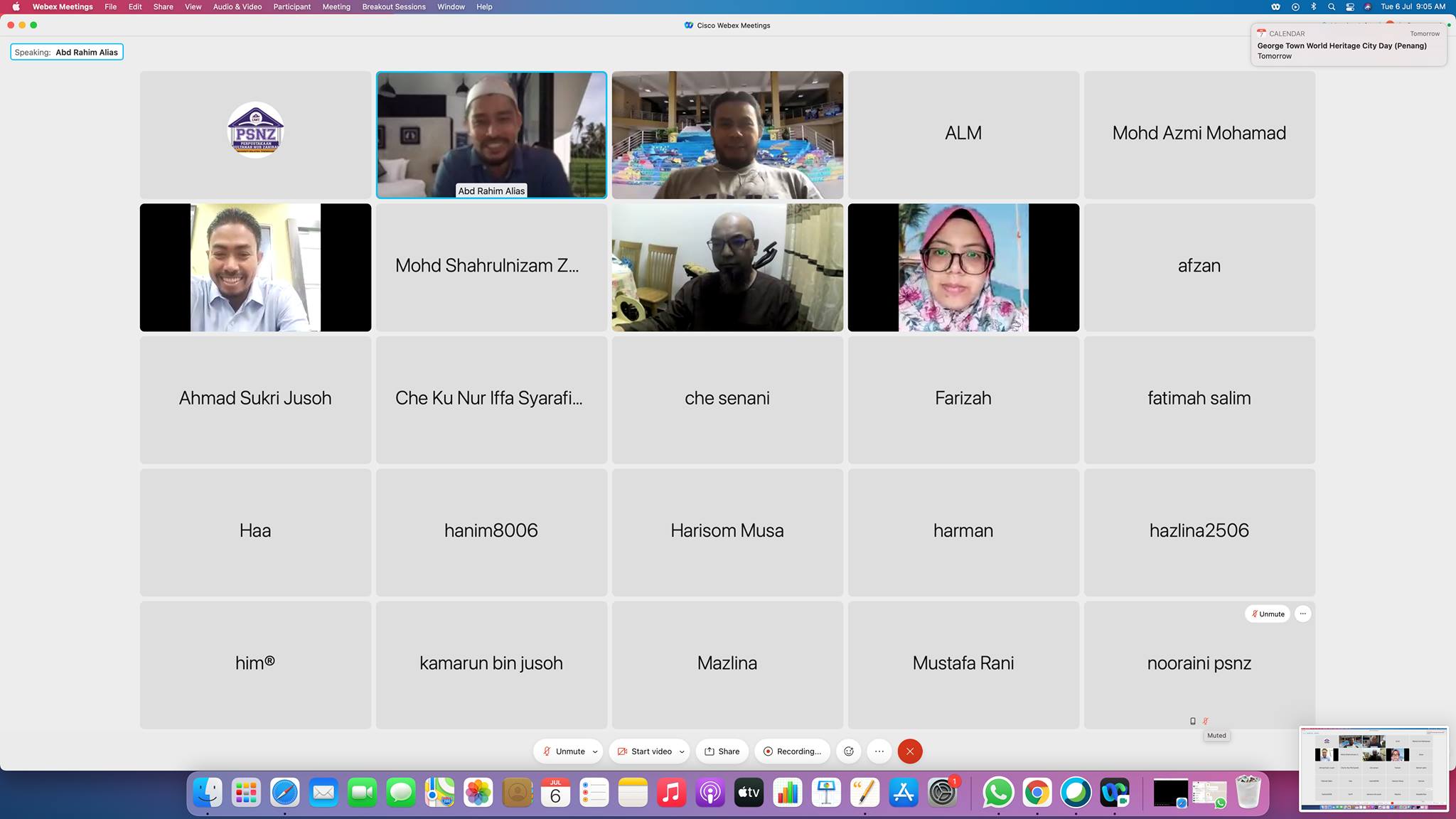
Task: Click the Recording button
Action: 791,751
